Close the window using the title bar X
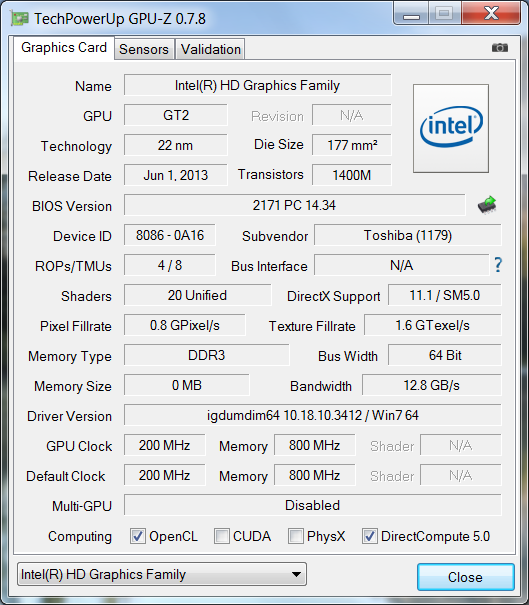This screenshot has width=529, height=605. 492,14
